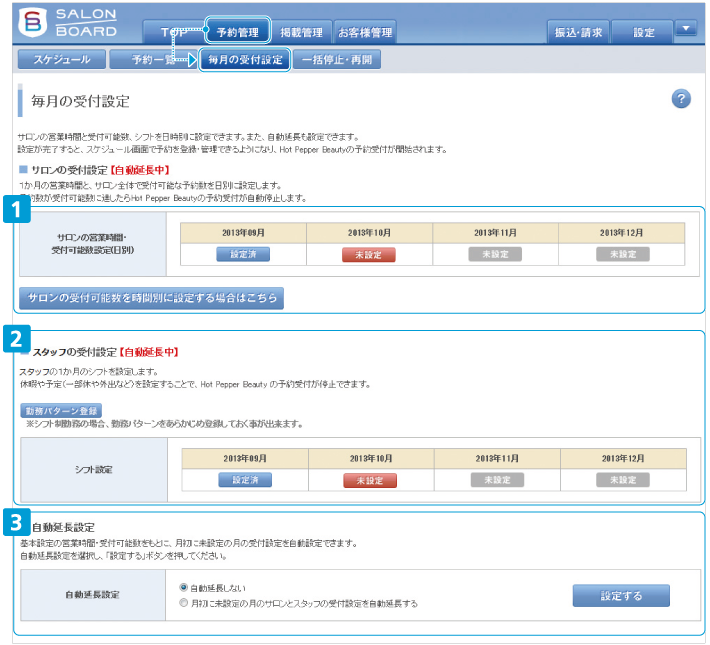
Task: Open the 一括停止・再開 sub-tab
Action: 338,59
